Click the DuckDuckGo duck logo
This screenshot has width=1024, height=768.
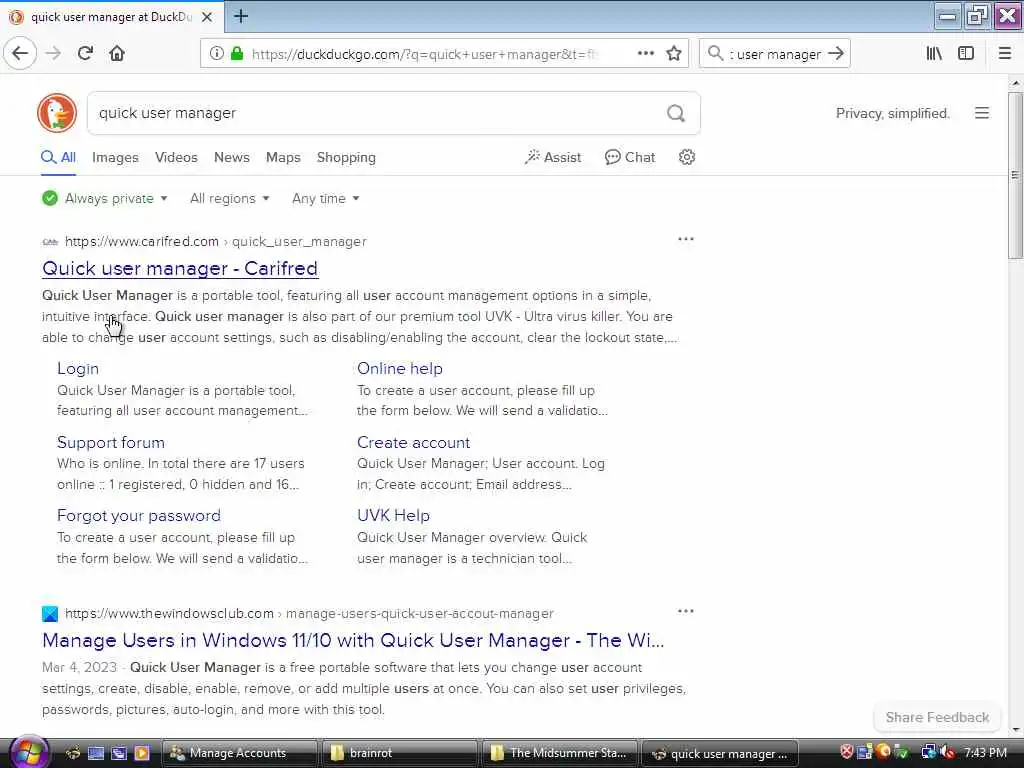(57, 113)
